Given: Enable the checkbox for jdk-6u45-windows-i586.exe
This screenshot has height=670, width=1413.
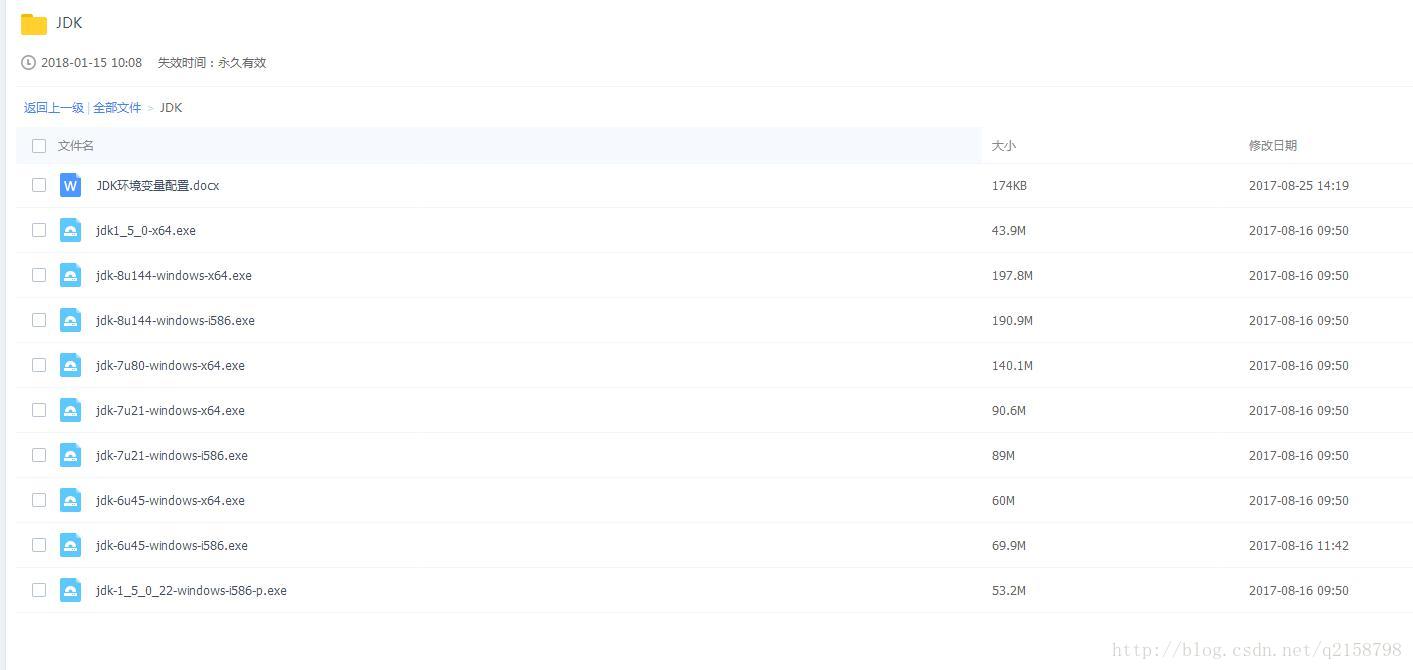Looking at the screenshot, I should 39,545.
